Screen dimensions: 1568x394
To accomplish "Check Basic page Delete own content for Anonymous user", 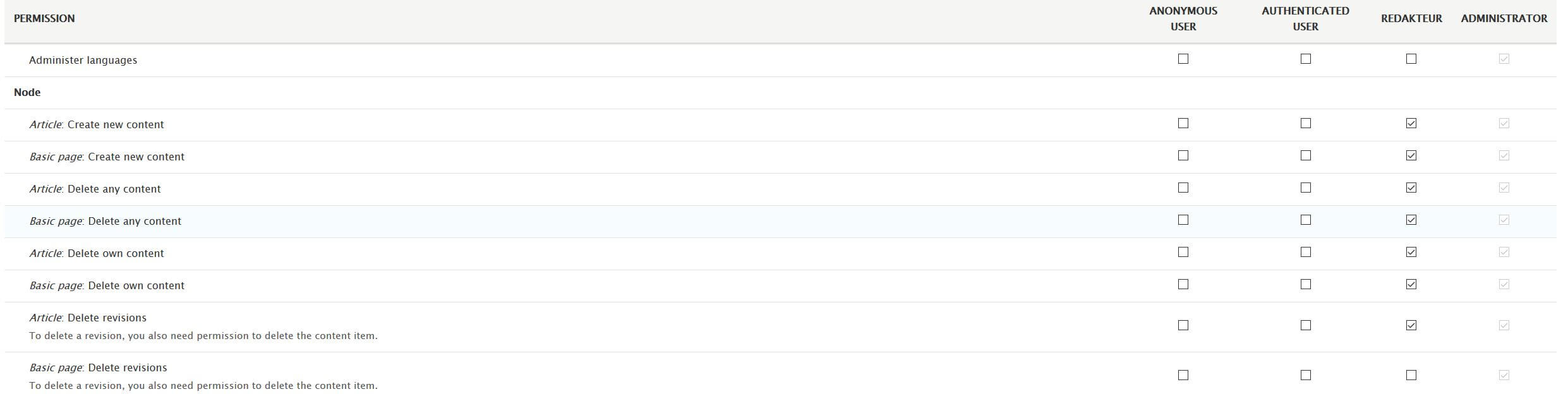I will point(1183,284).
